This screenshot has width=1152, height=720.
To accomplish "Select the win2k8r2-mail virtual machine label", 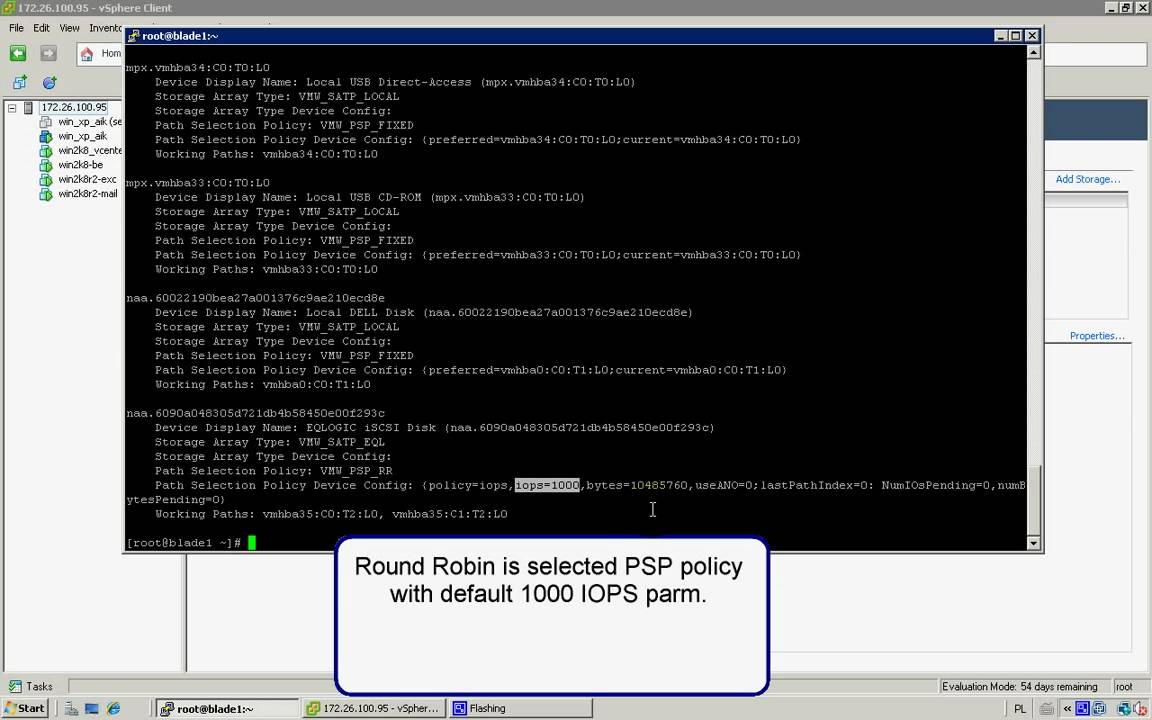I will pyautogui.click(x=87, y=194).
